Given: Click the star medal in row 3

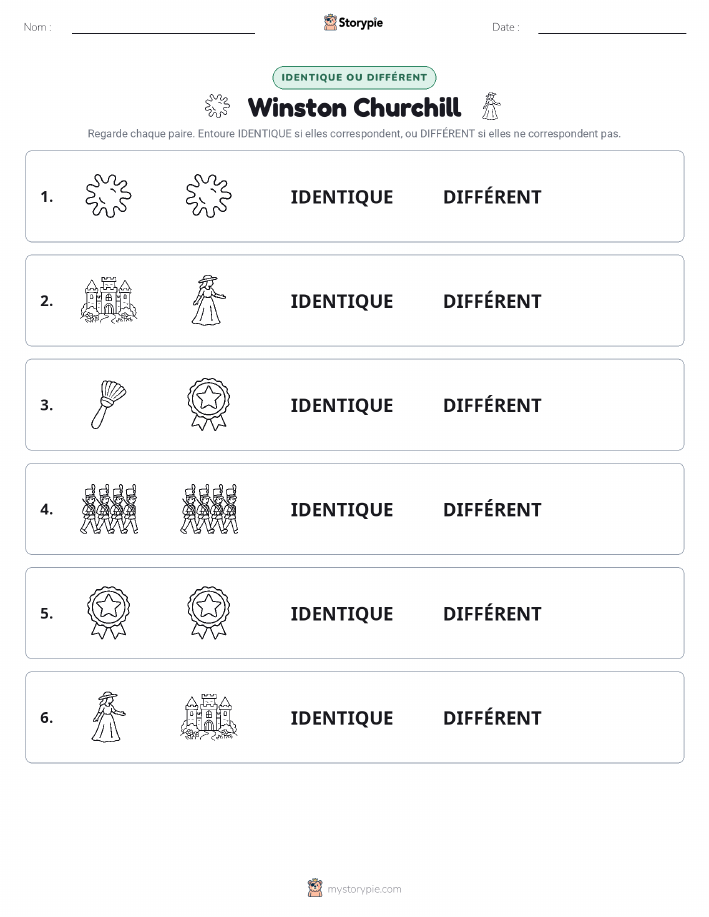Looking at the screenshot, I should pyautogui.click(x=209, y=404).
